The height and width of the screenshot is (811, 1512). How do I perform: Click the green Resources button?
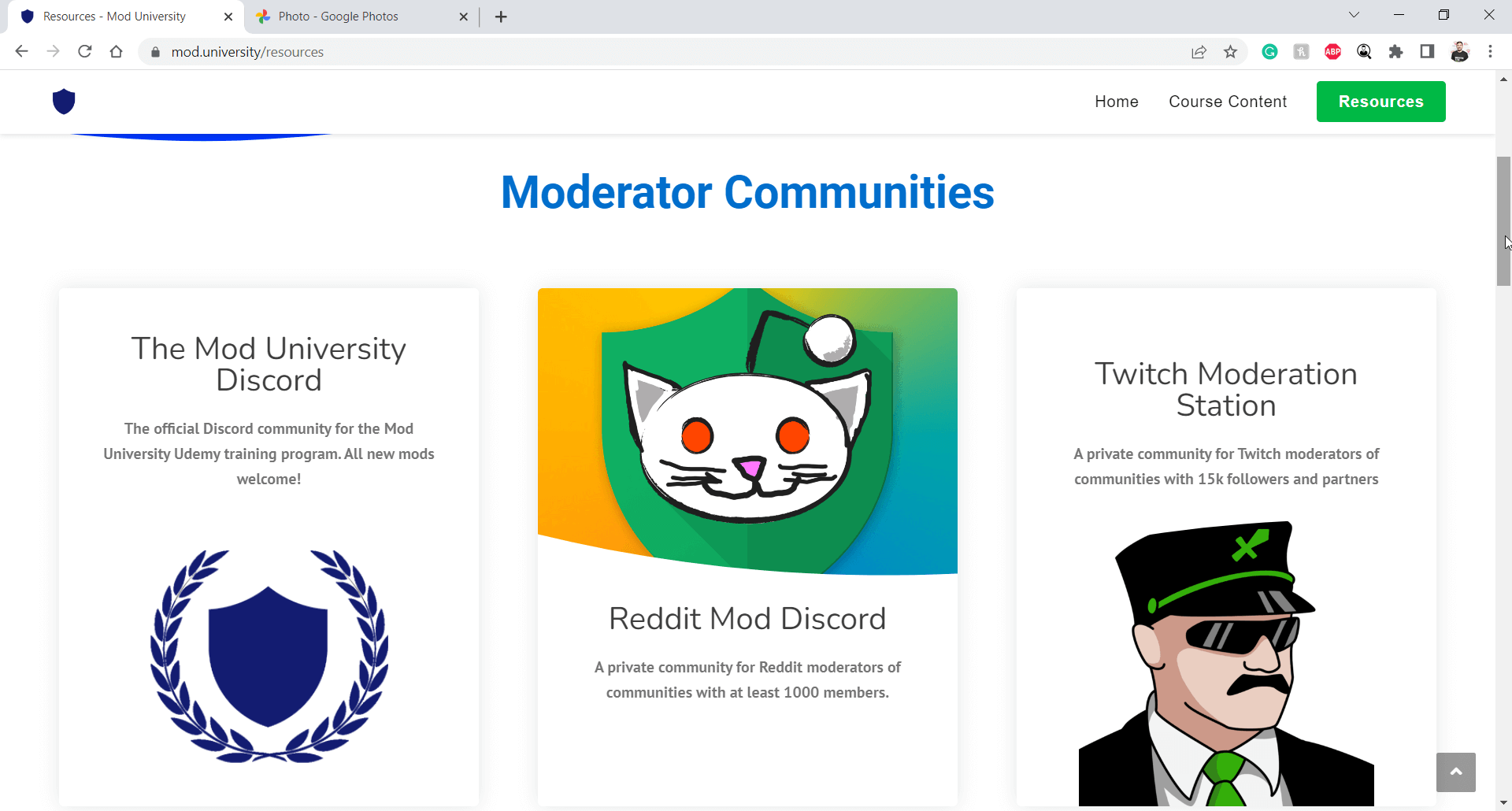click(1380, 102)
